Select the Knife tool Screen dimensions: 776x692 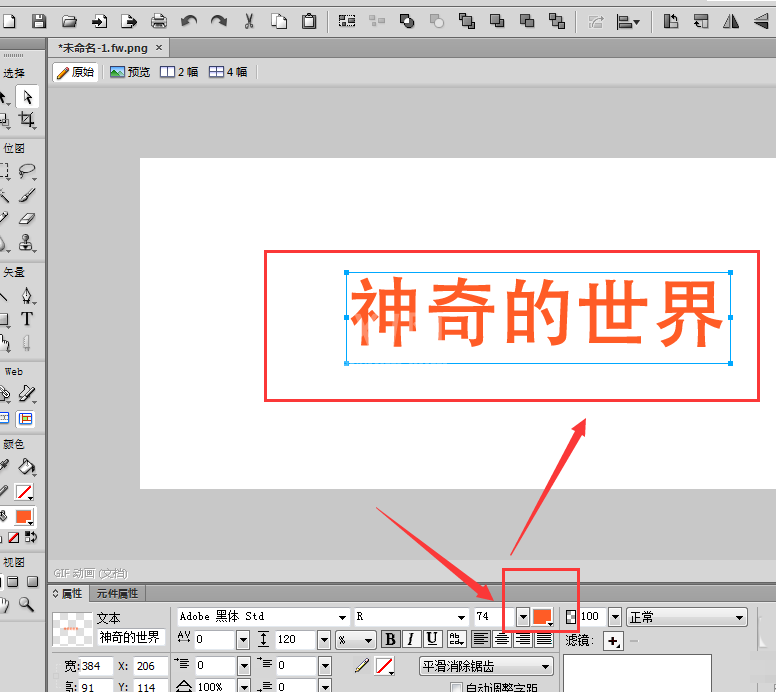(x=27, y=343)
